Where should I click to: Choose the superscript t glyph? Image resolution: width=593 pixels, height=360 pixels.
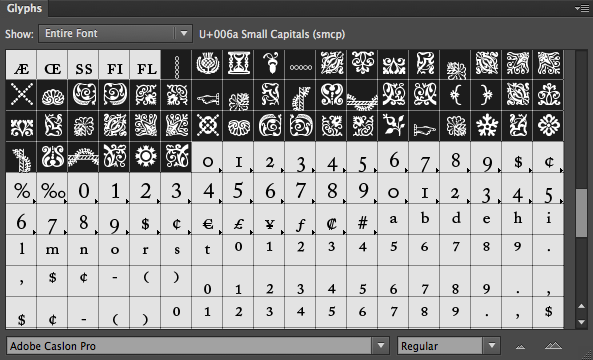(x=207, y=250)
